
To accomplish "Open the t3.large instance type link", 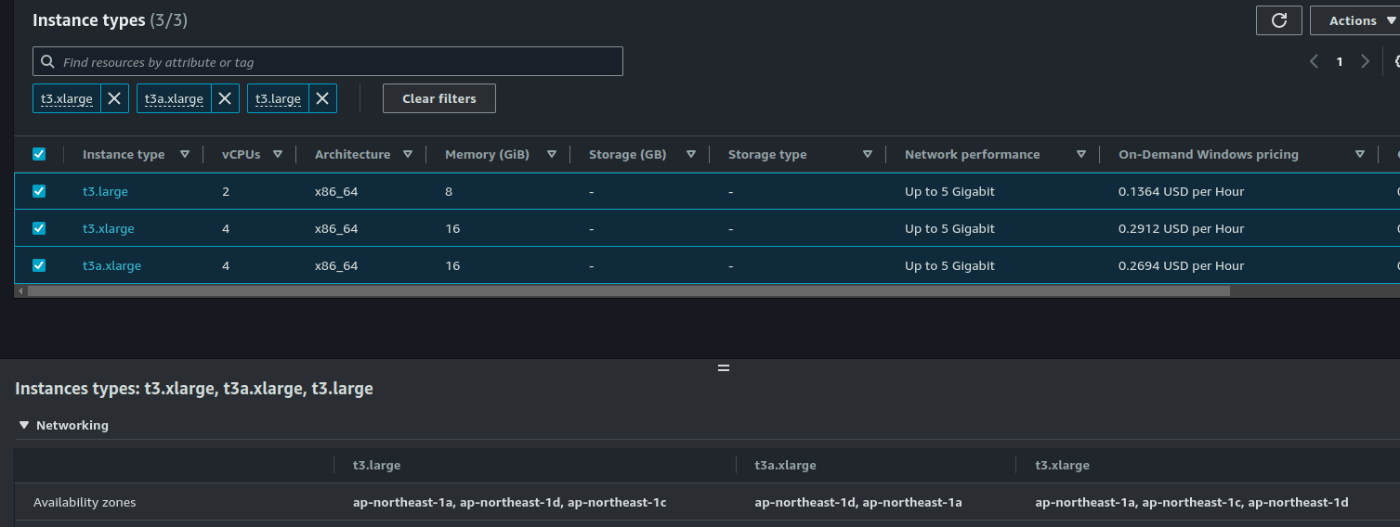I will click(x=105, y=191).
